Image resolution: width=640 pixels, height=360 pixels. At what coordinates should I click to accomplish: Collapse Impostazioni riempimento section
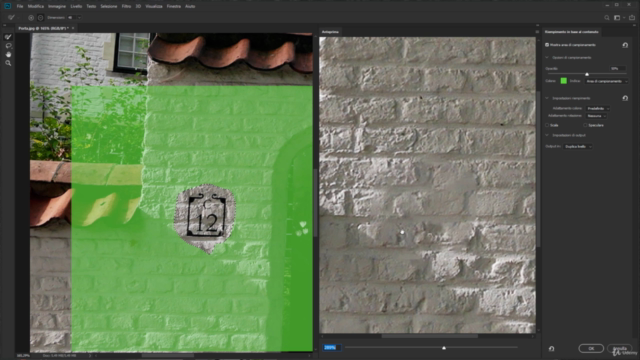click(547, 98)
